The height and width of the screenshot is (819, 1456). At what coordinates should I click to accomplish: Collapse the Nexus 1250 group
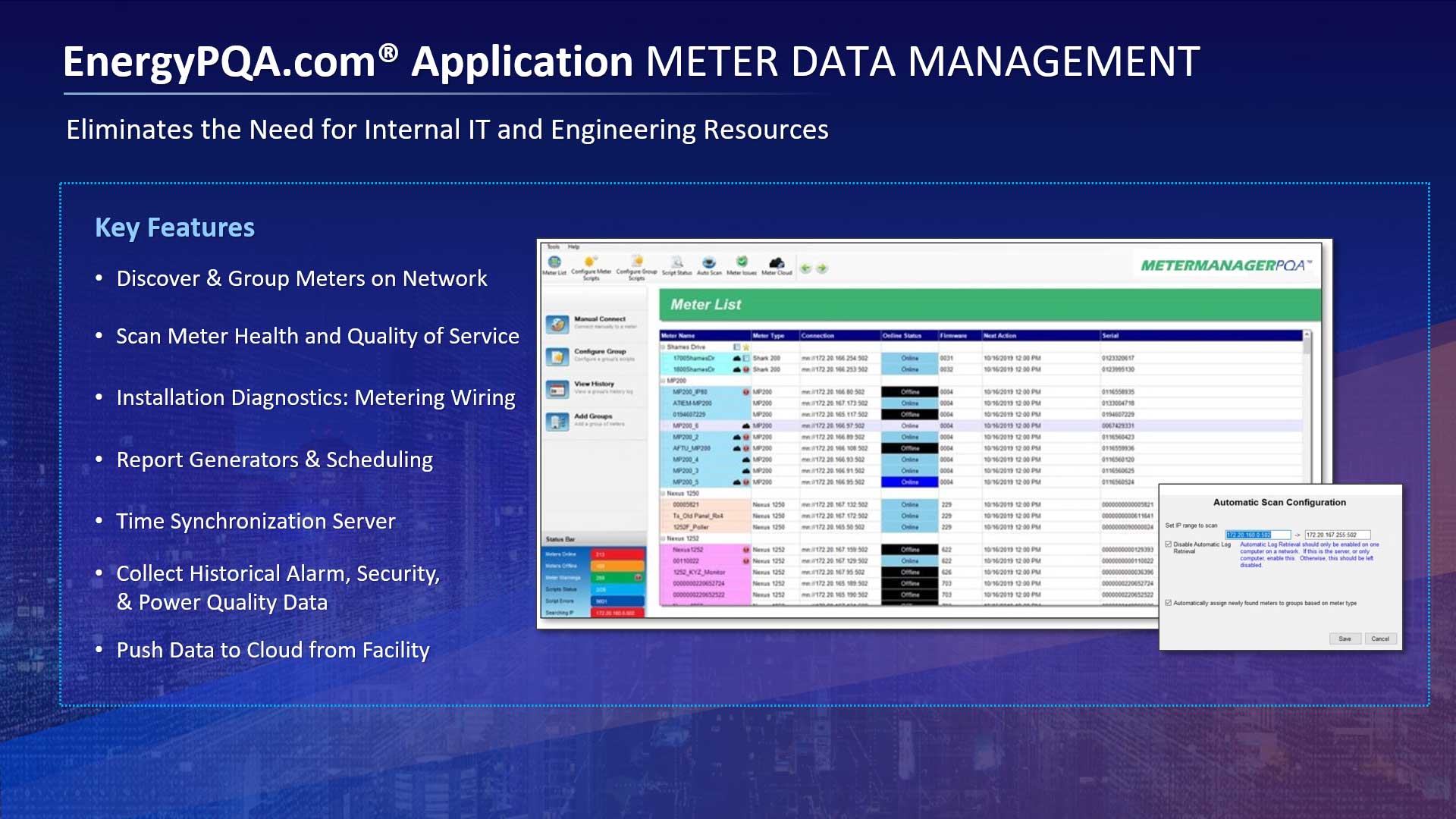point(663,494)
